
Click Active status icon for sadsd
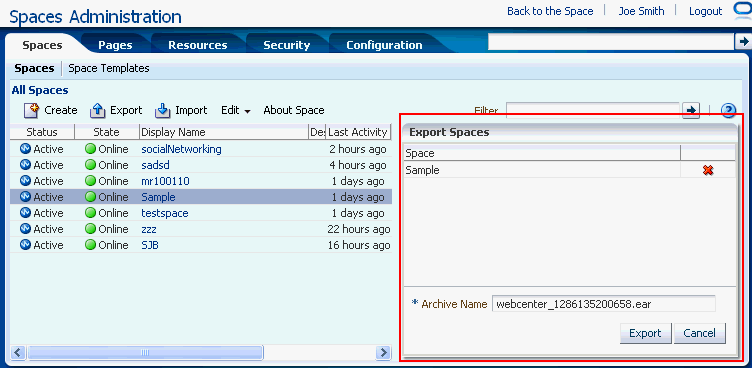[x=25, y=165]
